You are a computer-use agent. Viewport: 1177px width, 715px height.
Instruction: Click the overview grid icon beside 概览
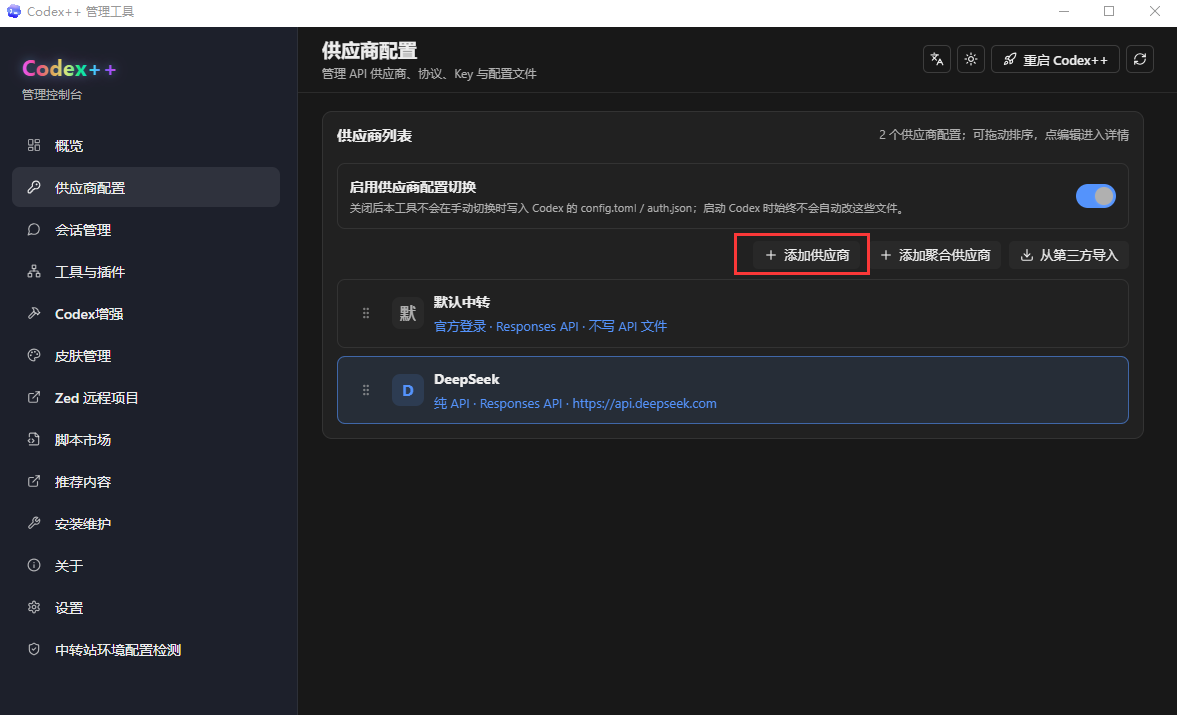(x=34, y=145)
